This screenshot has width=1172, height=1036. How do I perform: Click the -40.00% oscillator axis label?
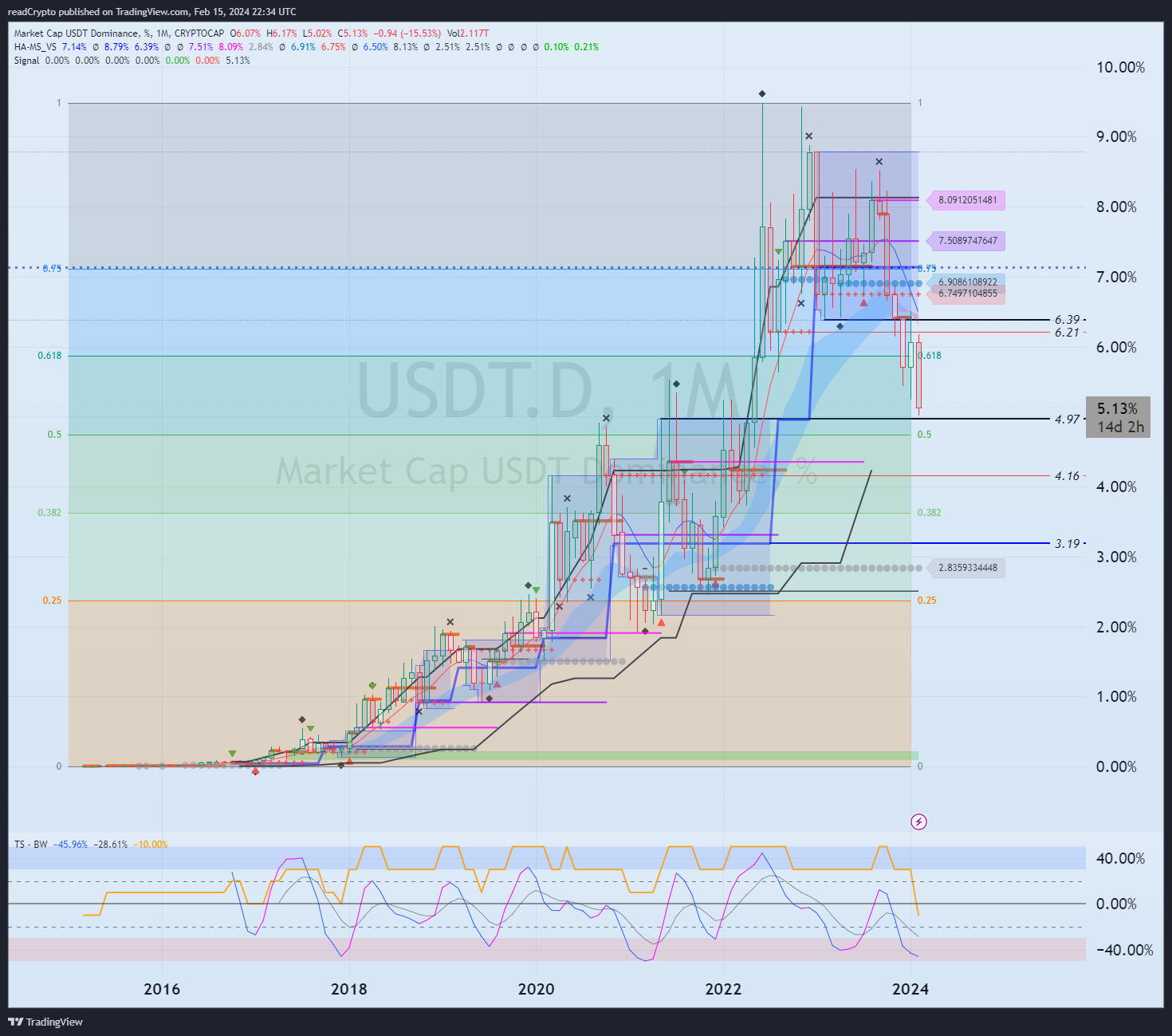click(1124, 950)
